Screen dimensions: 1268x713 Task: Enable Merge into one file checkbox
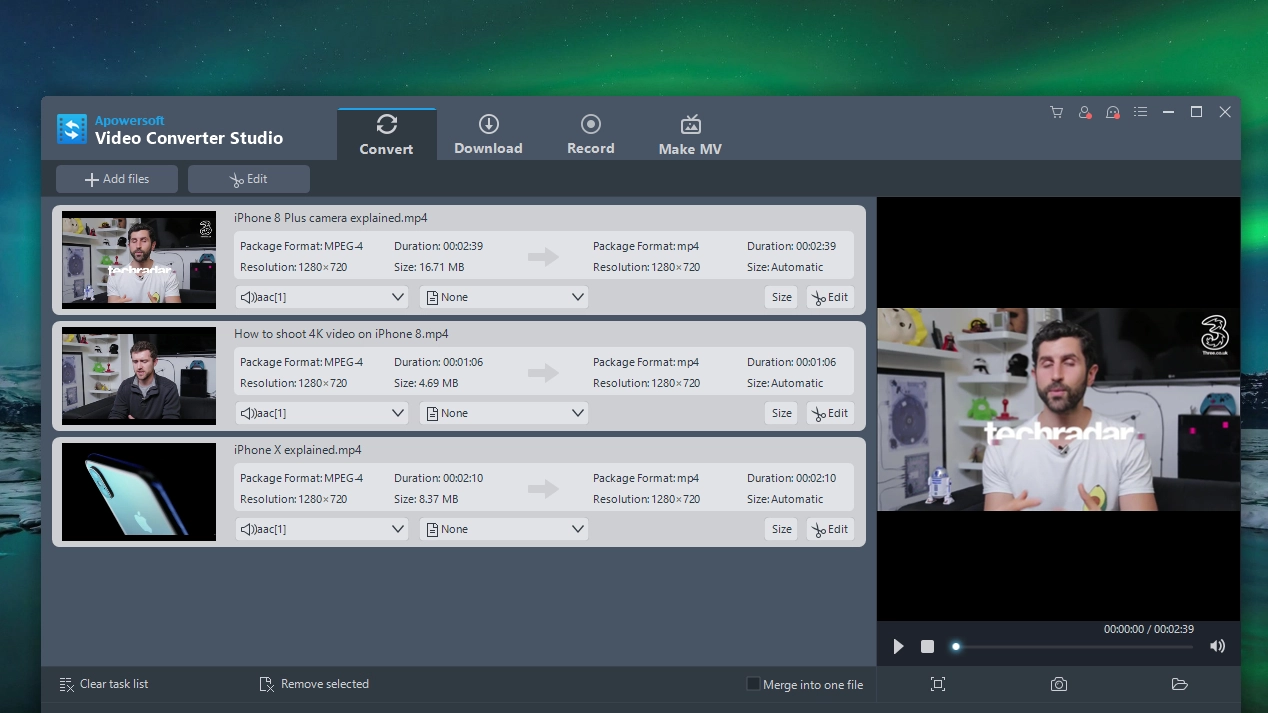pos(753,684)
